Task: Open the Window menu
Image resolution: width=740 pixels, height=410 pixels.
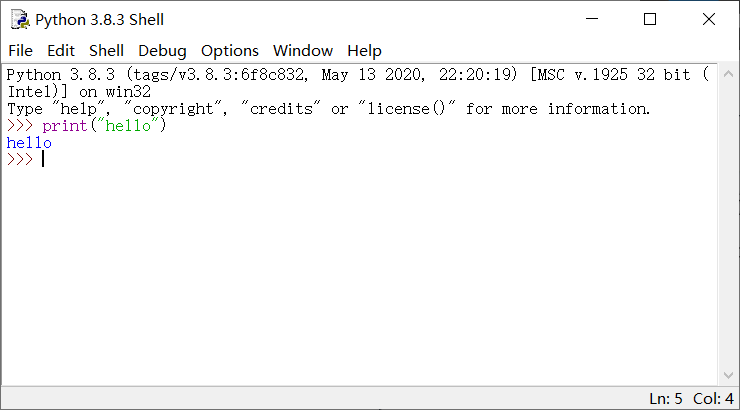Action: [303, 50]
